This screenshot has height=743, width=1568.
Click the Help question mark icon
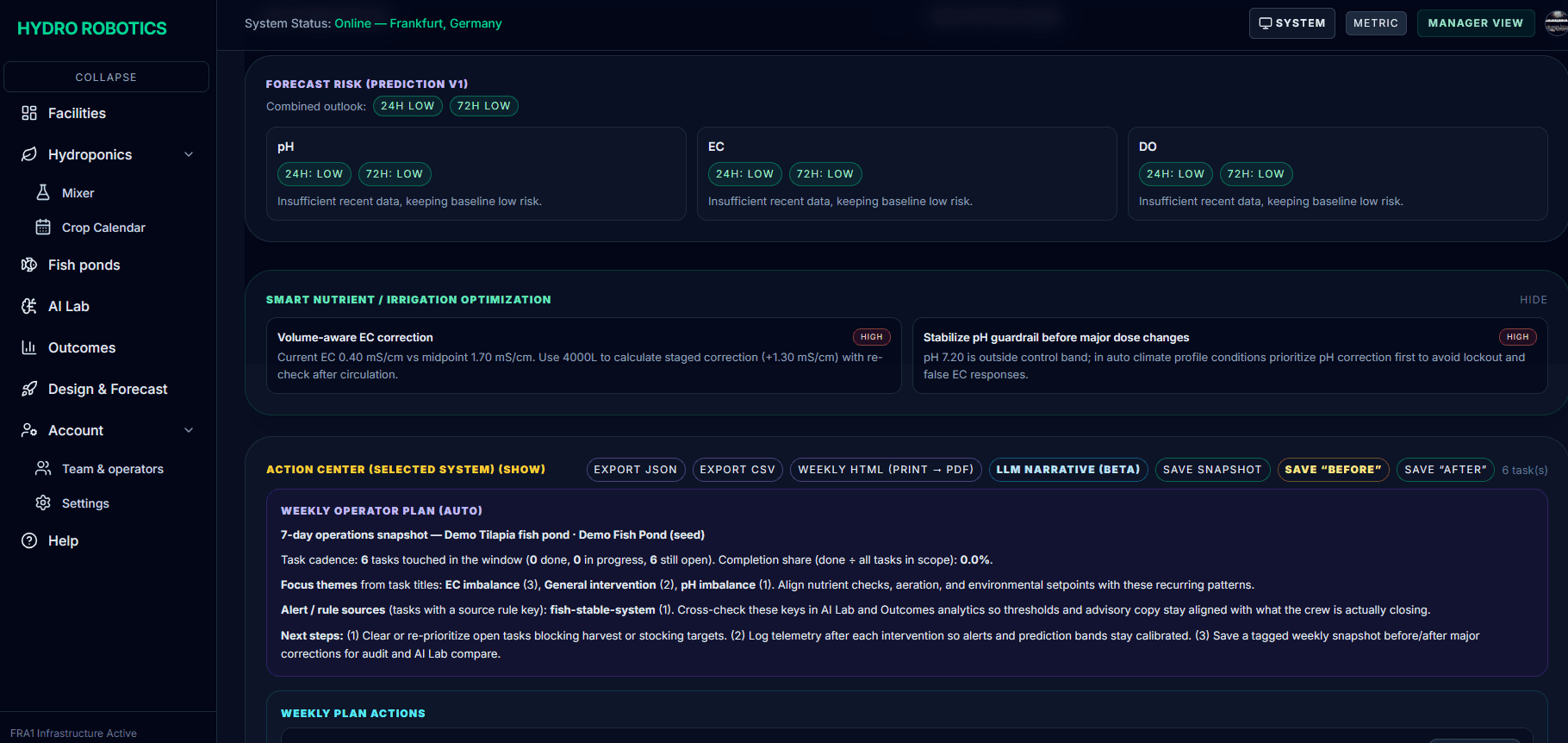pos(29,540)
